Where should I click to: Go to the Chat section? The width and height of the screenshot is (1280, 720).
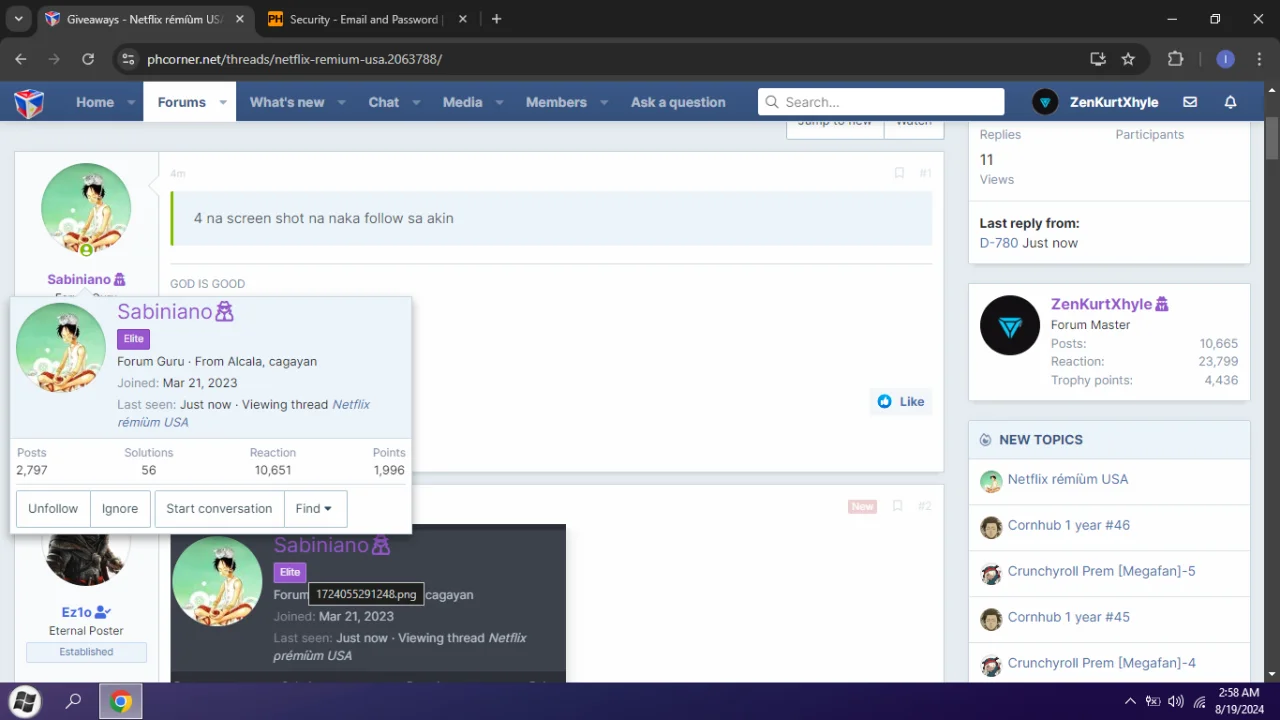coord(383,102)
